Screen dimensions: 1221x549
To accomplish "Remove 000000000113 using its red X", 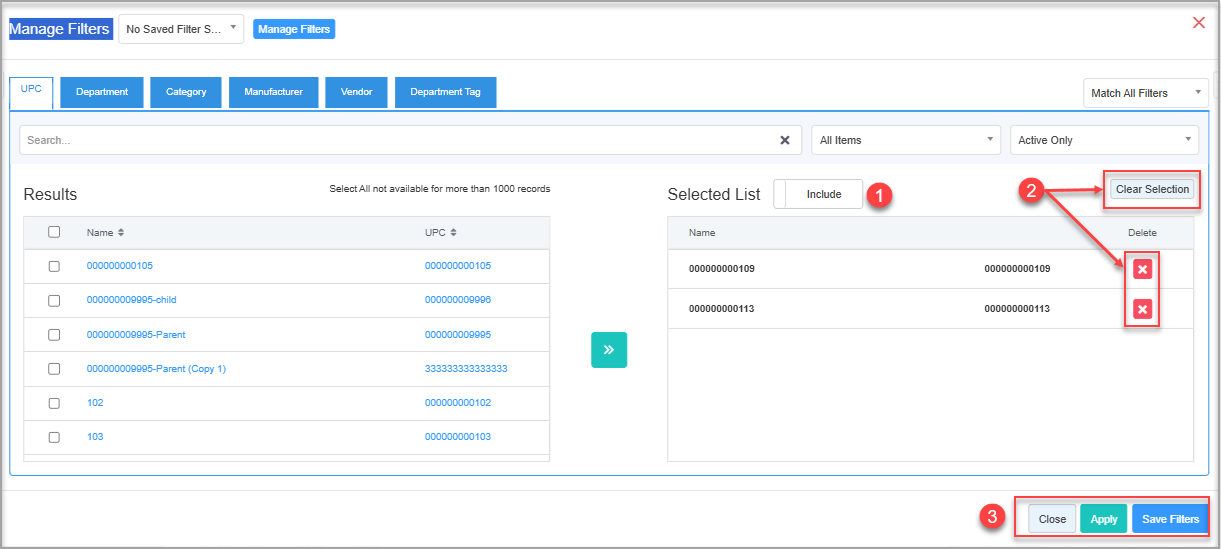I will click(x=1143, y=309).
